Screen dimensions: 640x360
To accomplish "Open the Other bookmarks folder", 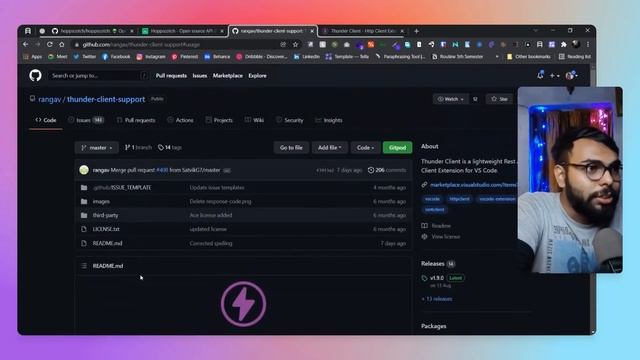I will pos(529,57).
